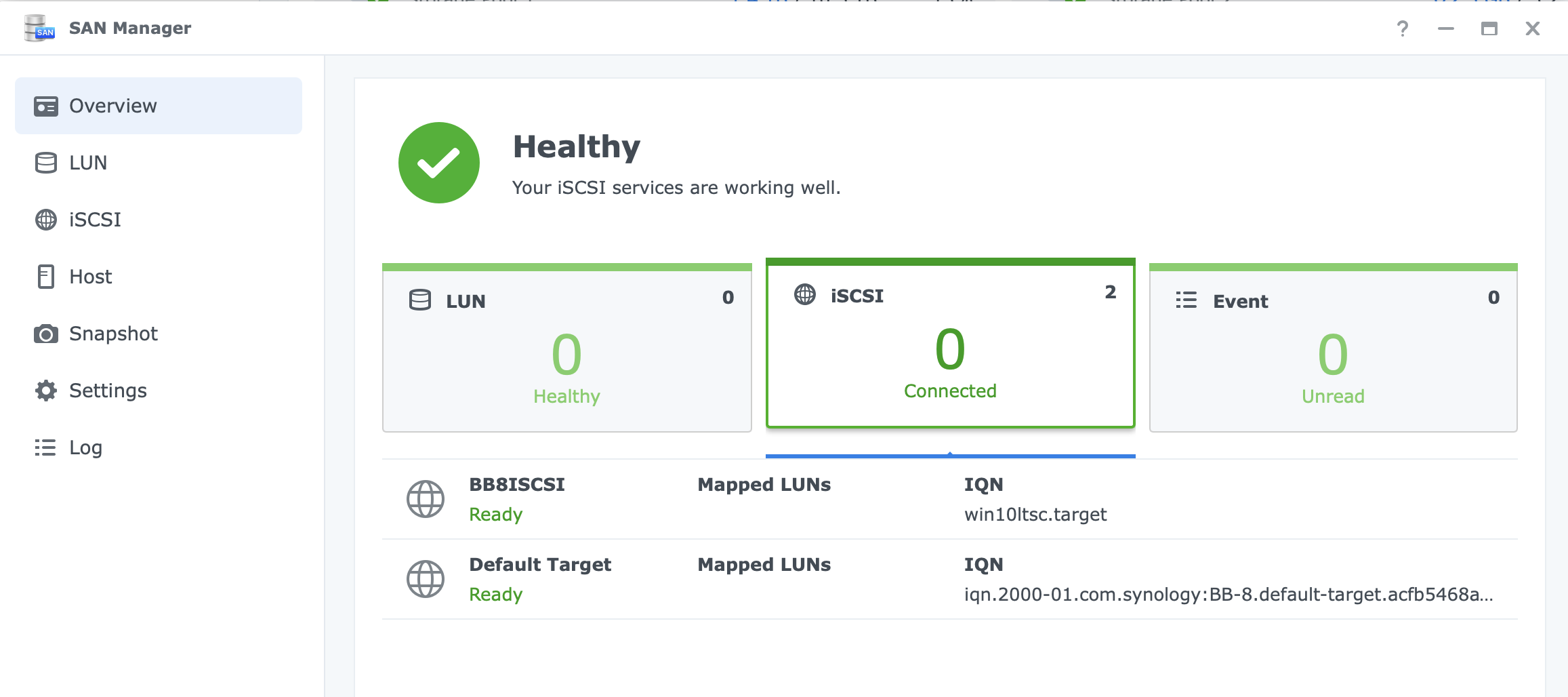The height and width of the screenshot is (697, 1568).
Task: Click the SAN Manager title text
Action: coord(130,28)
